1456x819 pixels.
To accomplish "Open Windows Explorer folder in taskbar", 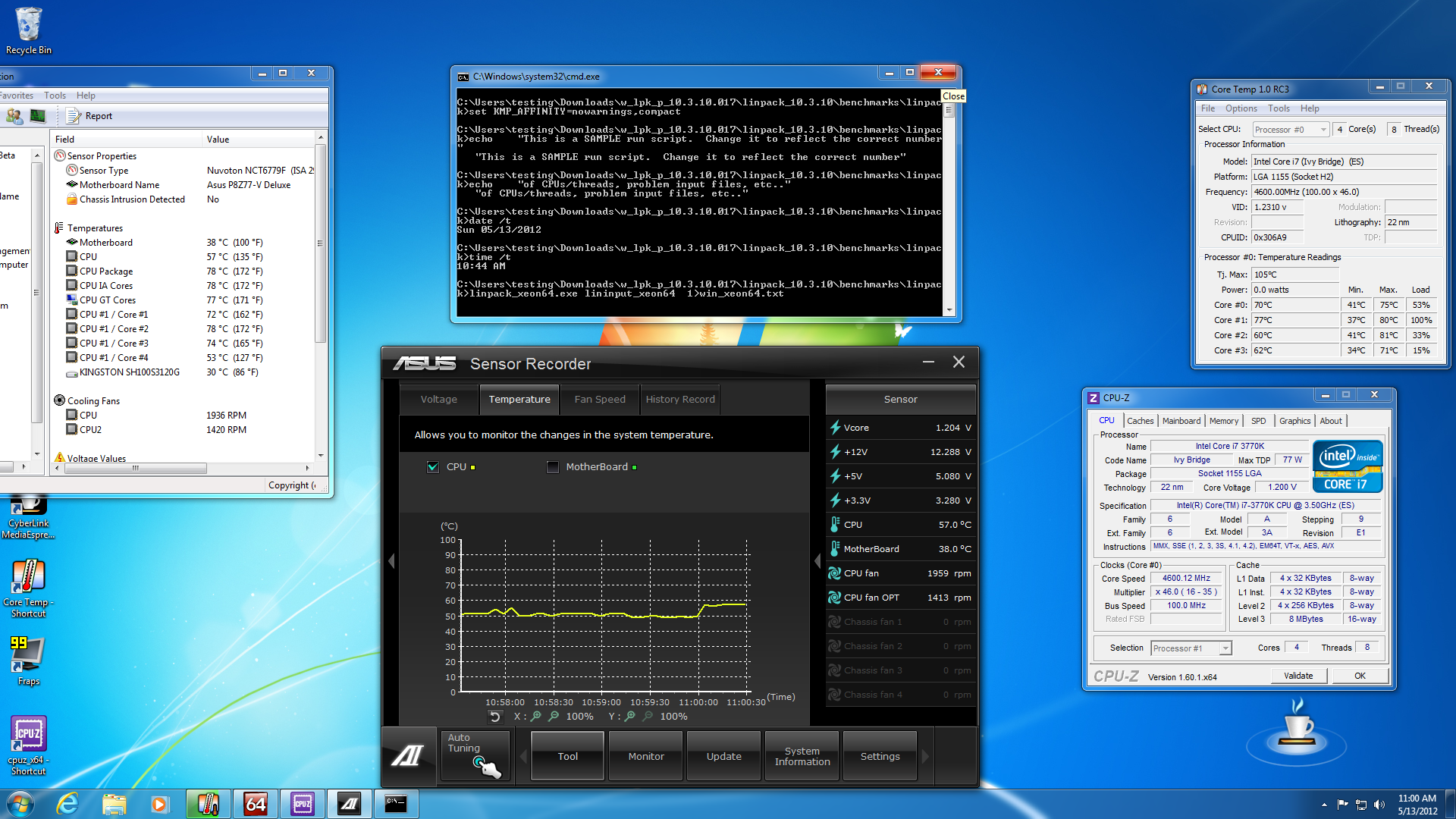I will point(114,804).
